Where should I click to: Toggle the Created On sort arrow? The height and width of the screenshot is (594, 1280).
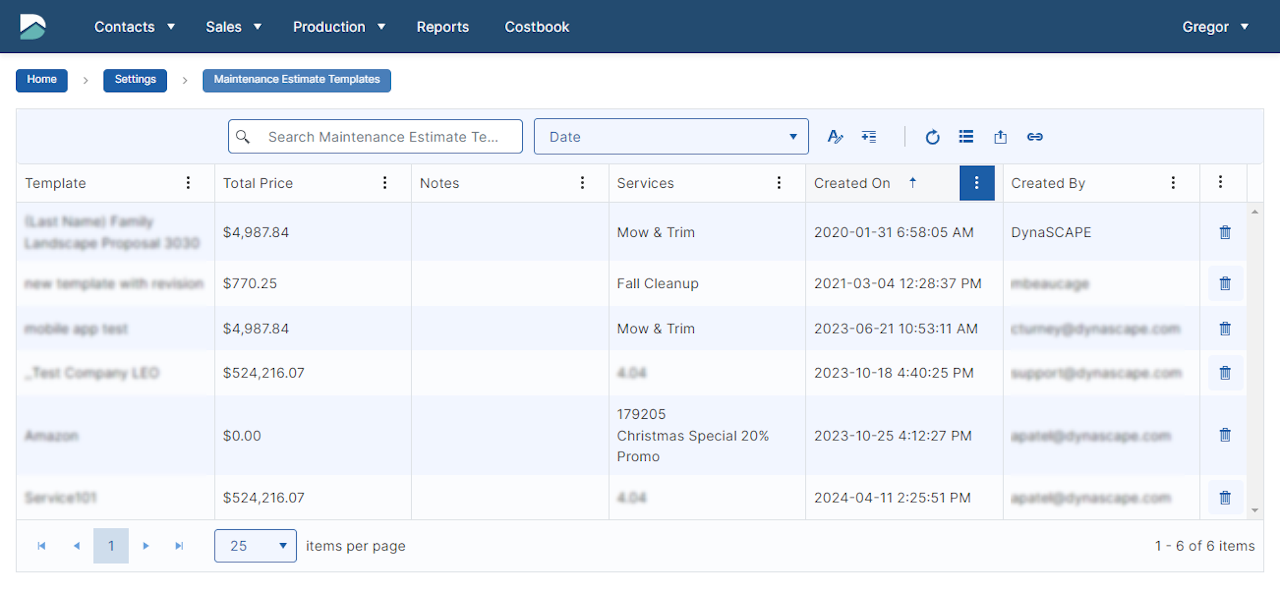(x=912, y=183)
